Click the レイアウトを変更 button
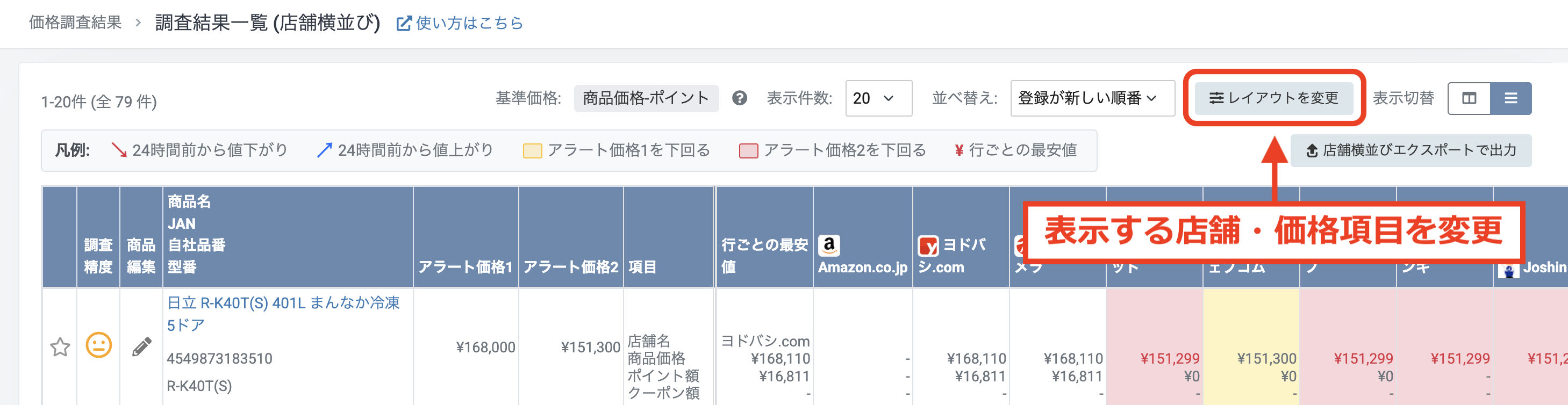The width and height of the screenshot is (1568, 405). [1274, 98]
